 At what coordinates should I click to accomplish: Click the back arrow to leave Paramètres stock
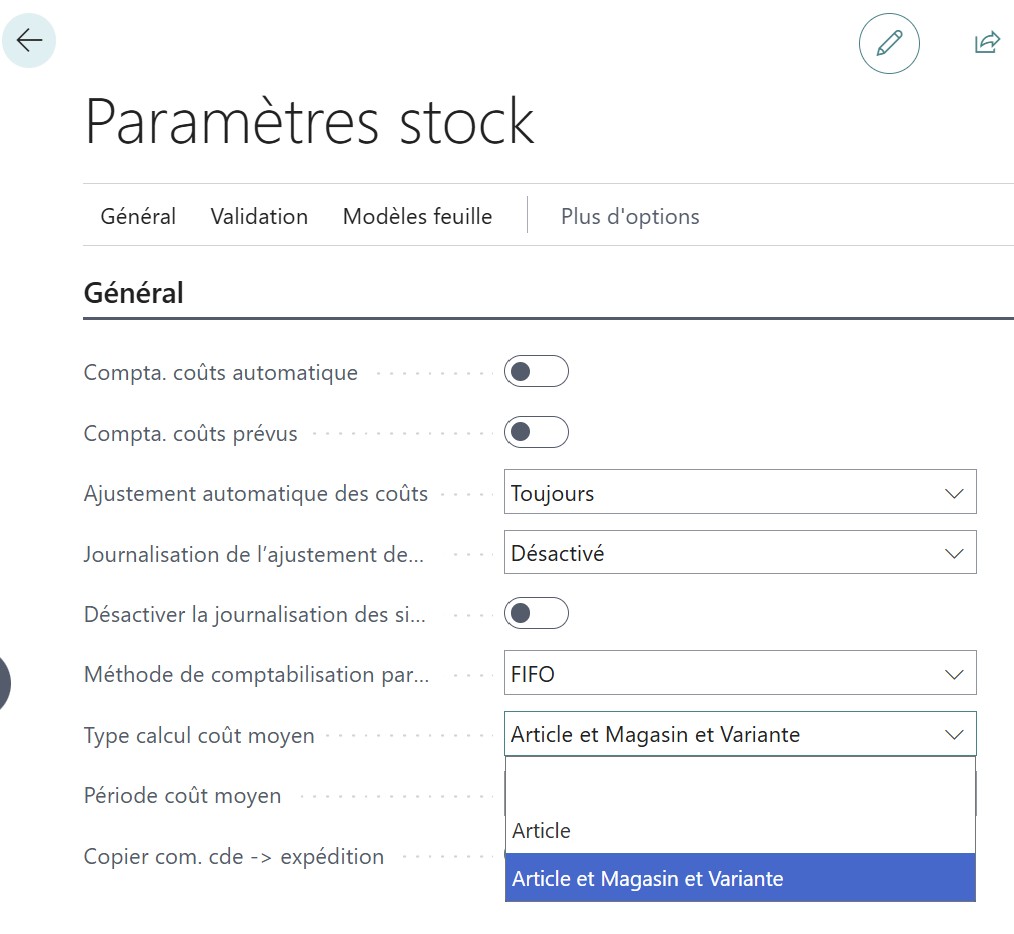(x=29, y=40)
